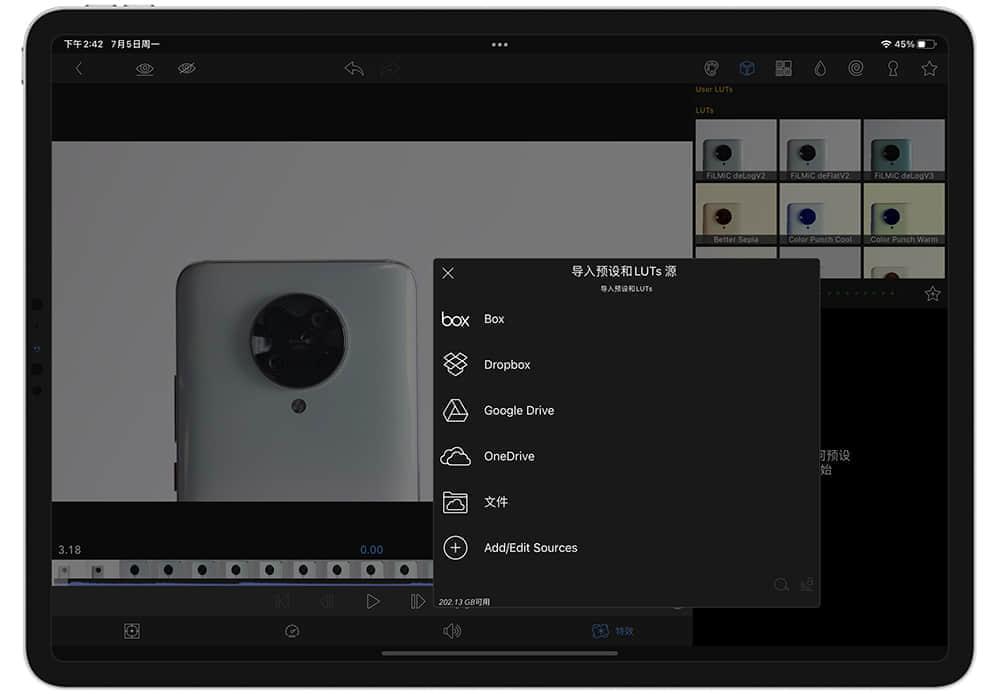The height and width of the screenshot is (694, 1000).
Task: Apply the Color Punch Cool LUT
Action: point(820,214)
